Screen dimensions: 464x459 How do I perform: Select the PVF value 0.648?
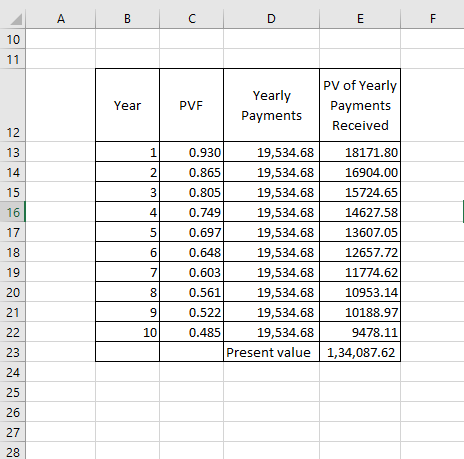click(x=191, y=252)
